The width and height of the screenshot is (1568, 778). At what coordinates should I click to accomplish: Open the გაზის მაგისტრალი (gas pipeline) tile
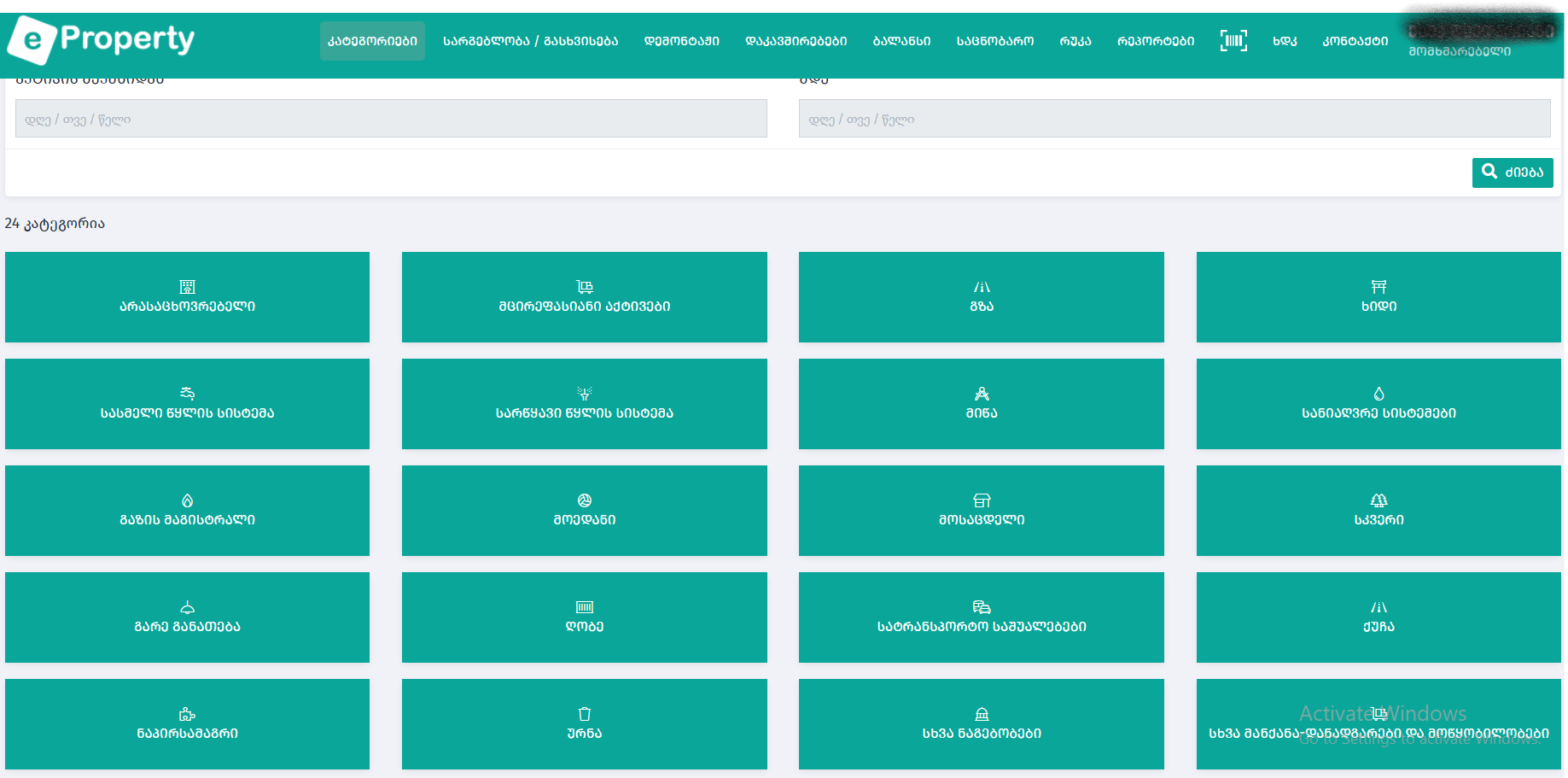(187, 511)
